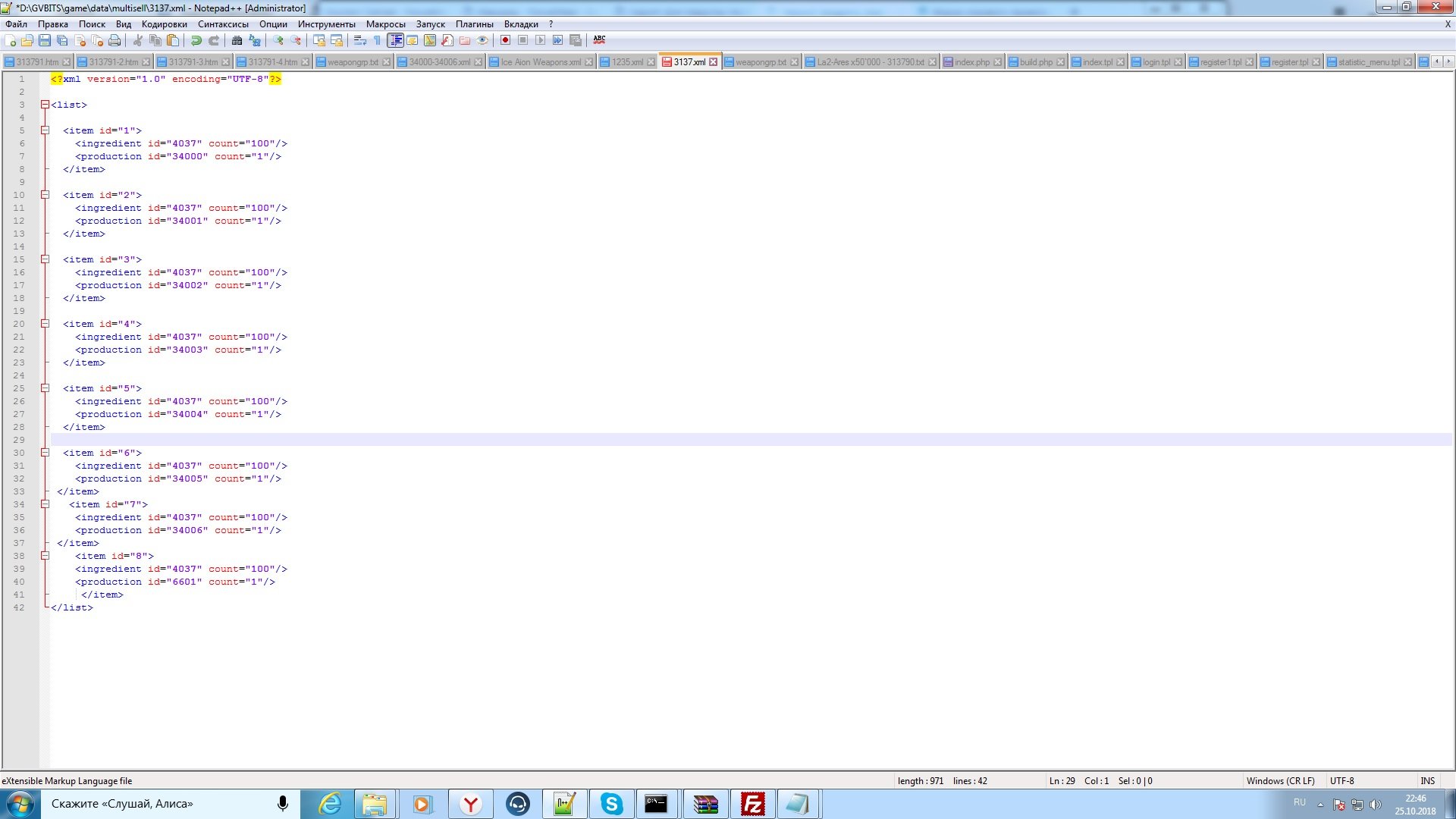Click the Replace toolbar icon
1456x819 pixels.
(x=255, y=40)
